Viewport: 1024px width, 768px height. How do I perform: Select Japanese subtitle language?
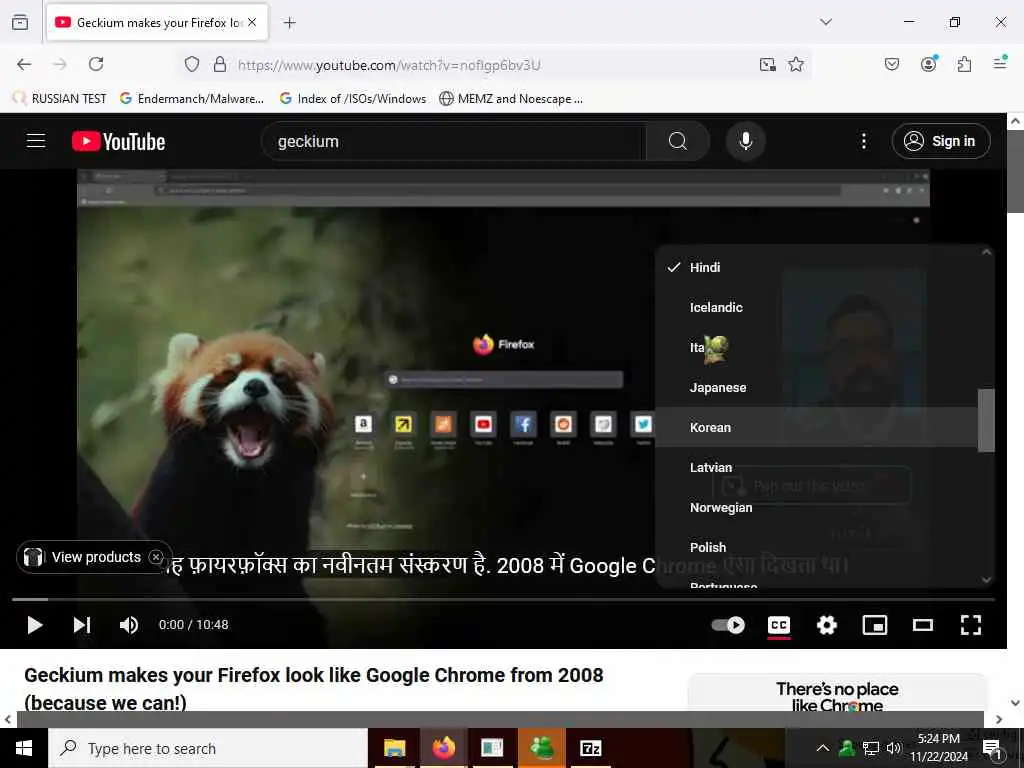[x=816, y=387]
